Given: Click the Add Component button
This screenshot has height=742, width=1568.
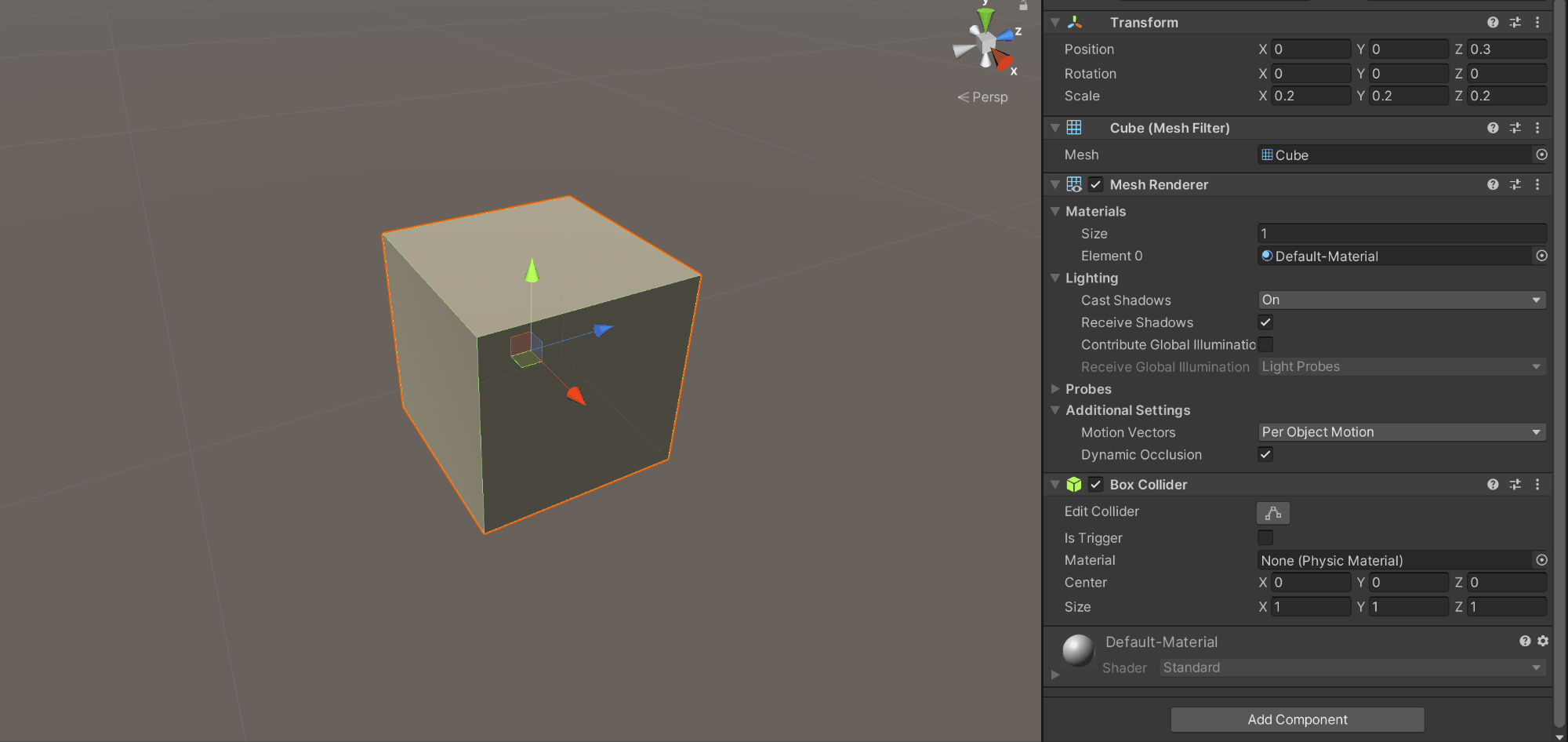Looking at the screenshot, I should (x=1297, y=719).
